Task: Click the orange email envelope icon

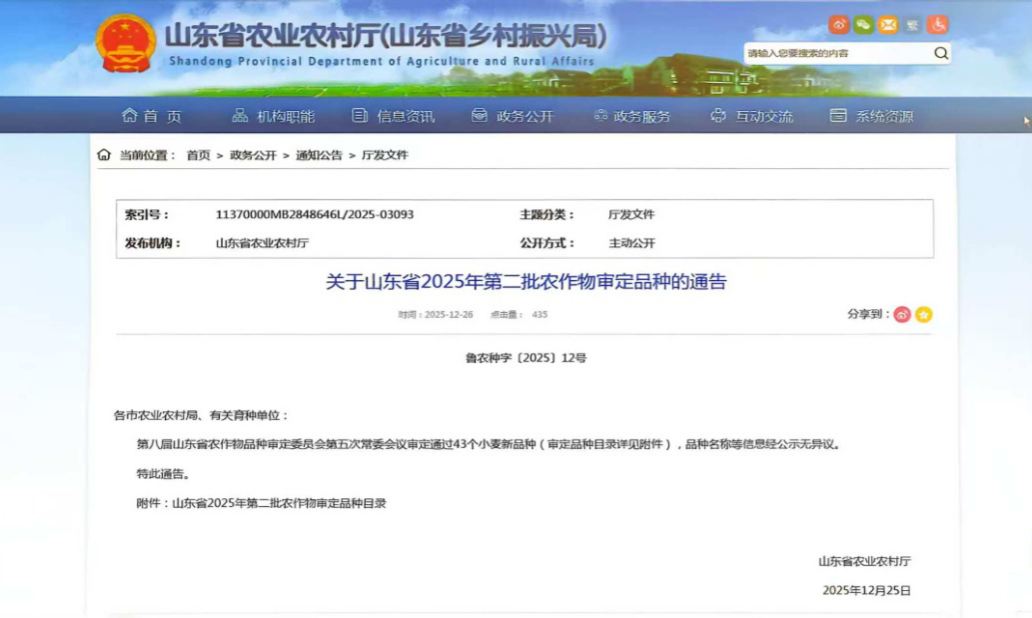Action: (887, 25)
